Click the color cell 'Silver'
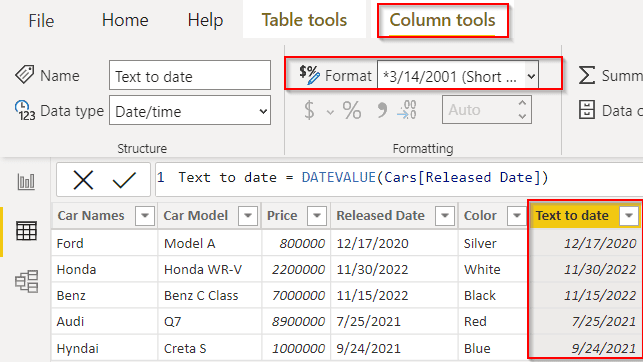 [493, 243]
